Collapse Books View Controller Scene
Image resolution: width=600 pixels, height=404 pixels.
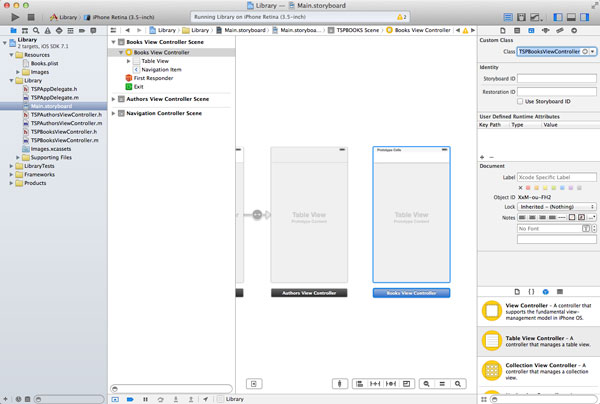(114, 42)
